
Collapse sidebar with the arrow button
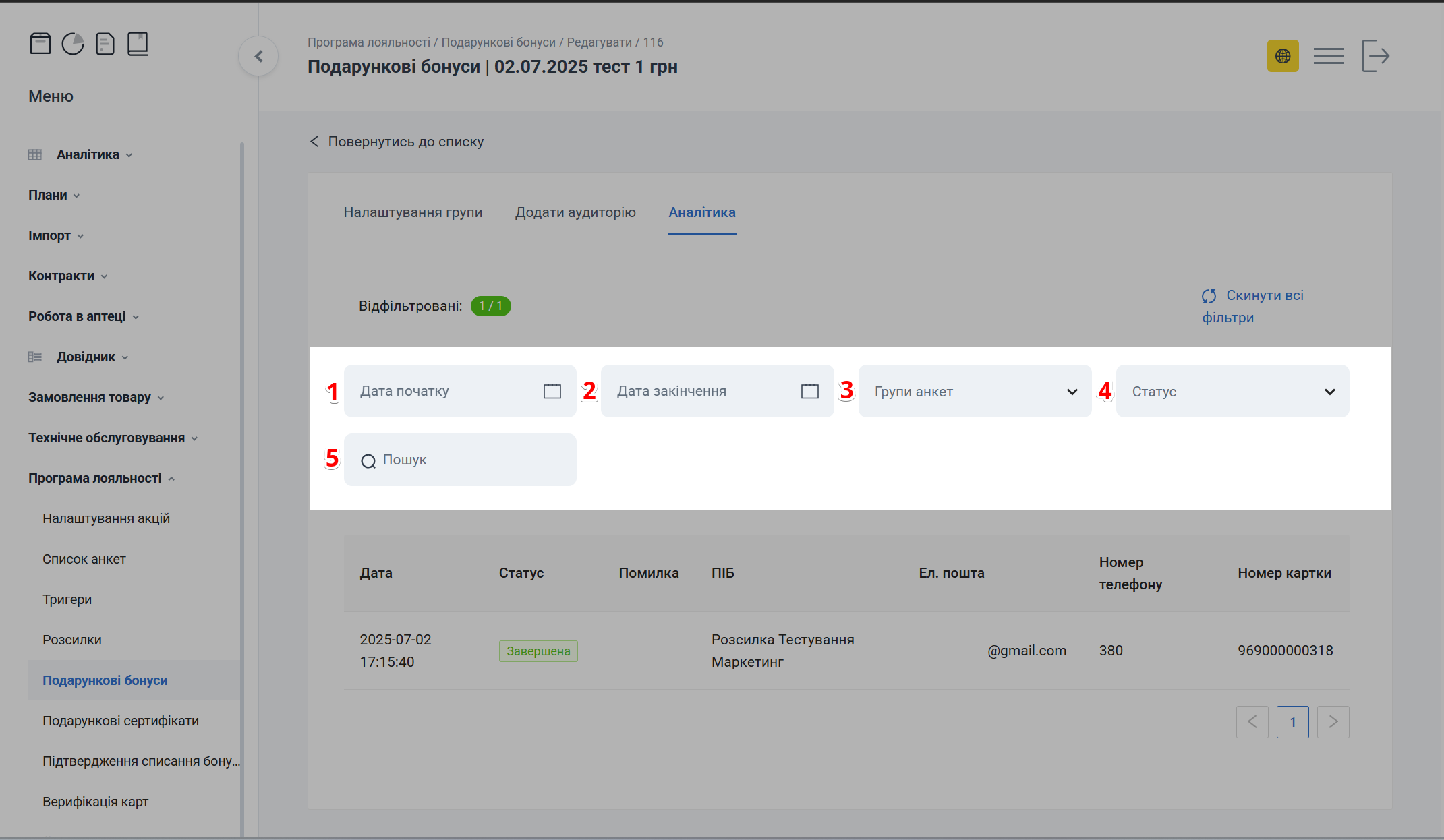(x=258, y=57)
